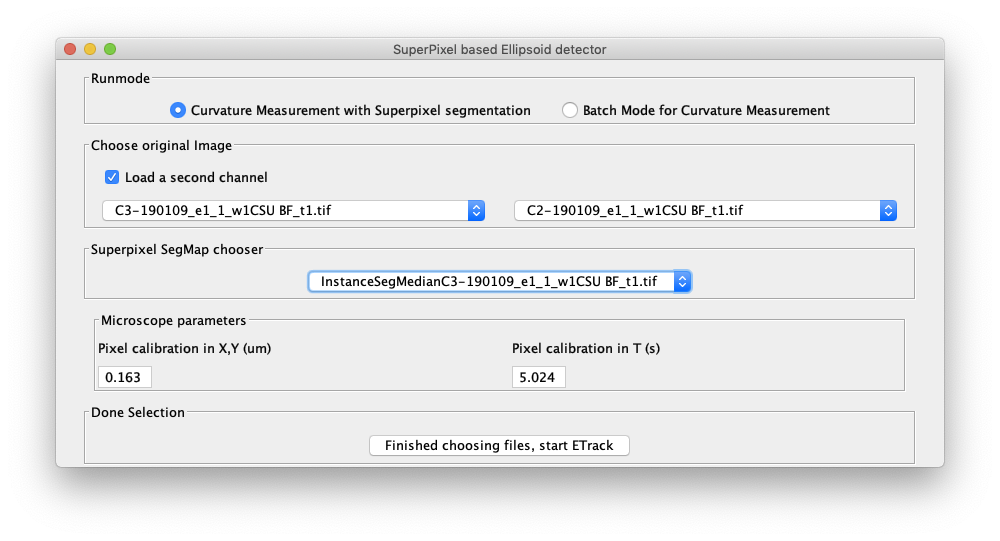Open the C2-190109 second channel dropdown
This screenshot has height=541, width=1000.
[705, 211]
